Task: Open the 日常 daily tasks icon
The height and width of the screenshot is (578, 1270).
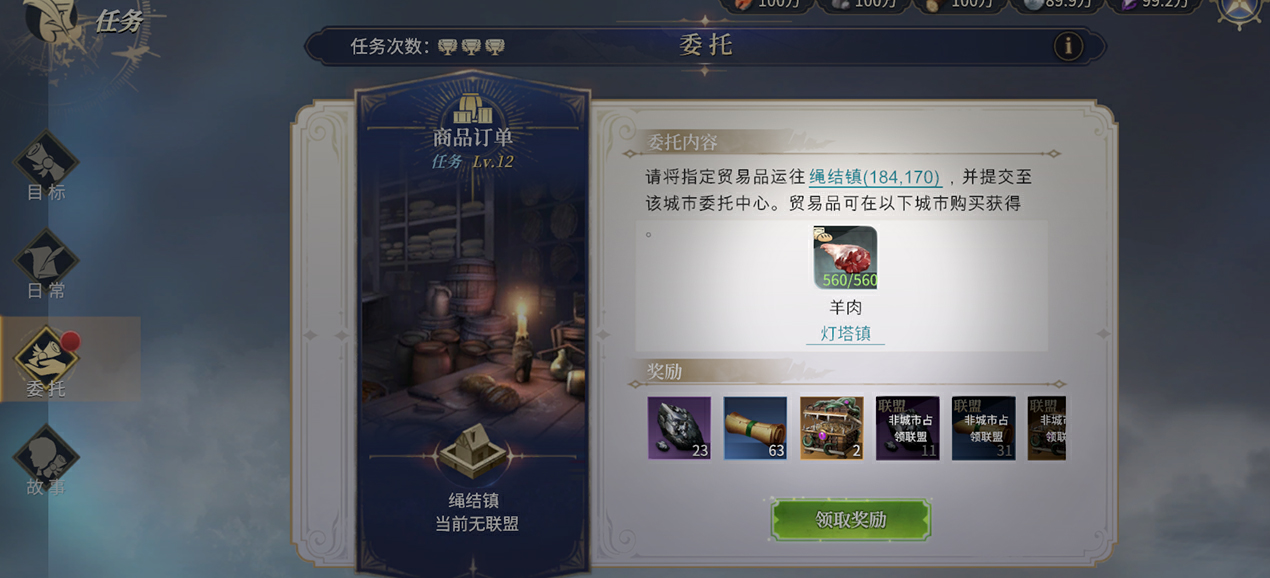Action: point(46,265)
